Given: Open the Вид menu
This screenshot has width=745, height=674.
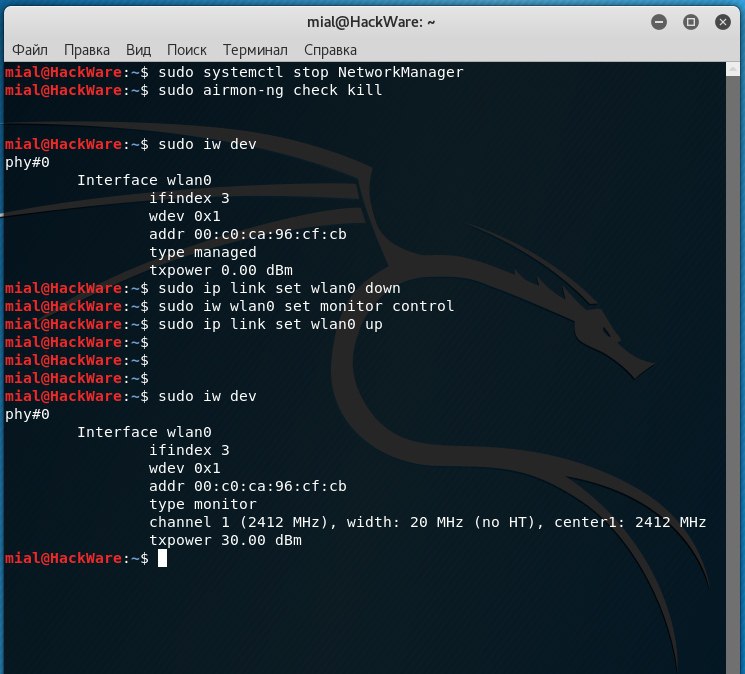Looking at the screenshot, I should click(138, 50).
